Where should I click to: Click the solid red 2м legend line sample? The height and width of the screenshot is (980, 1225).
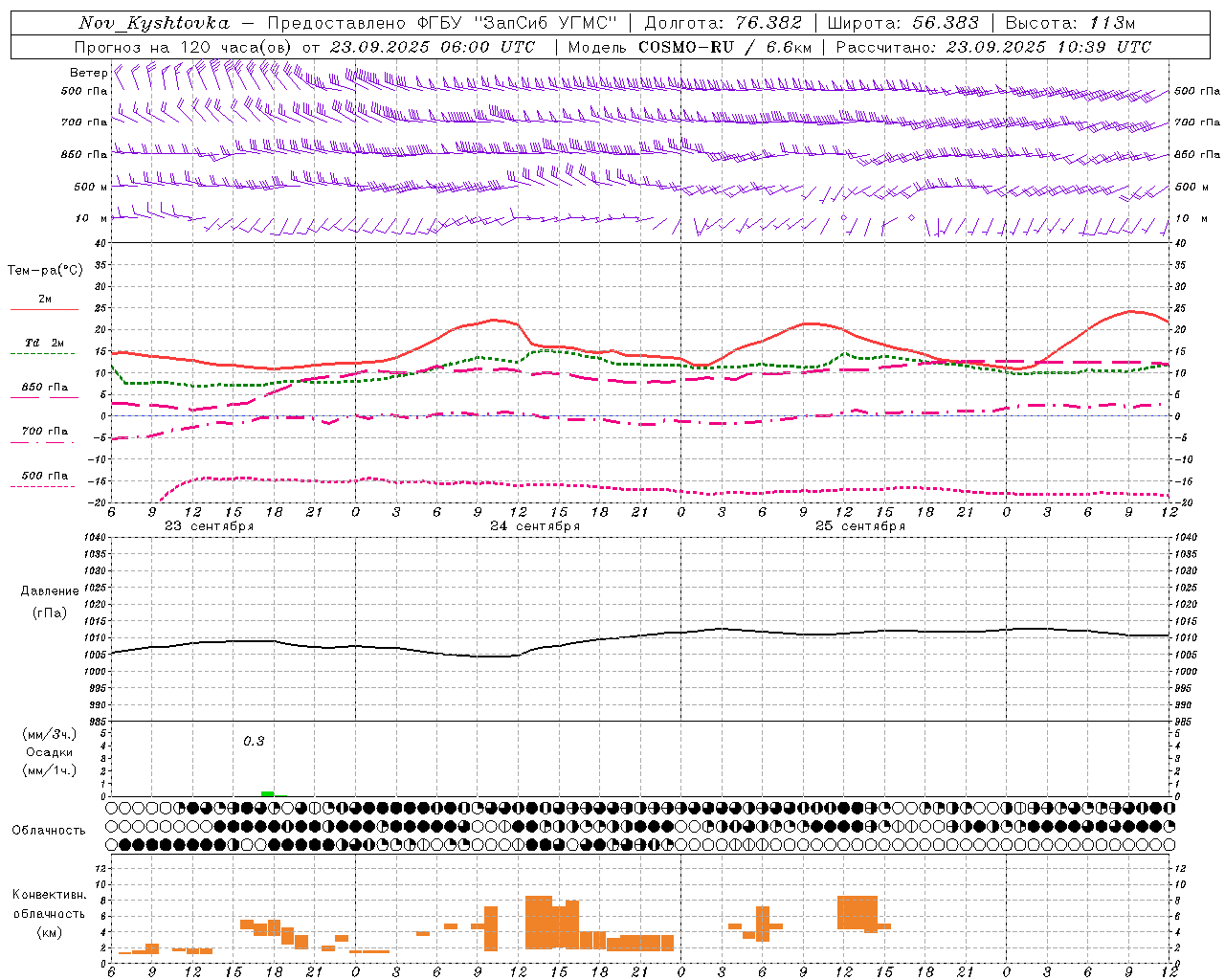pyautogui.click(x=44, y=310)
